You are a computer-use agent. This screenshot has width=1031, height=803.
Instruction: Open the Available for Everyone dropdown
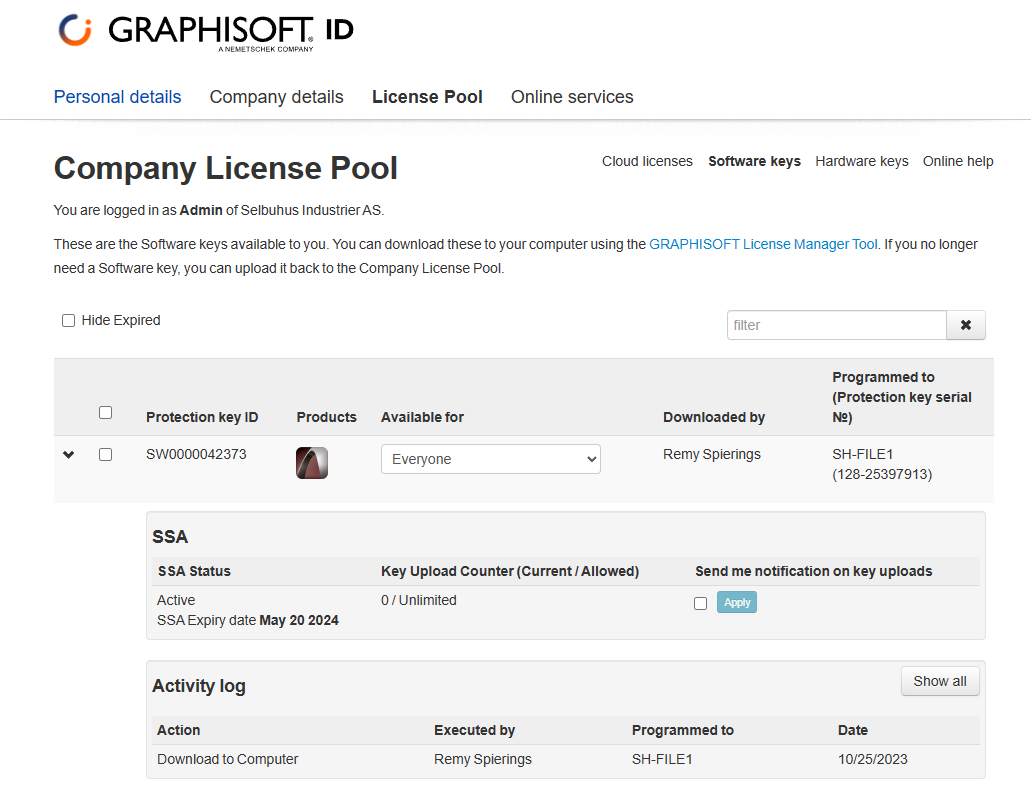click(x=490, y=459)
